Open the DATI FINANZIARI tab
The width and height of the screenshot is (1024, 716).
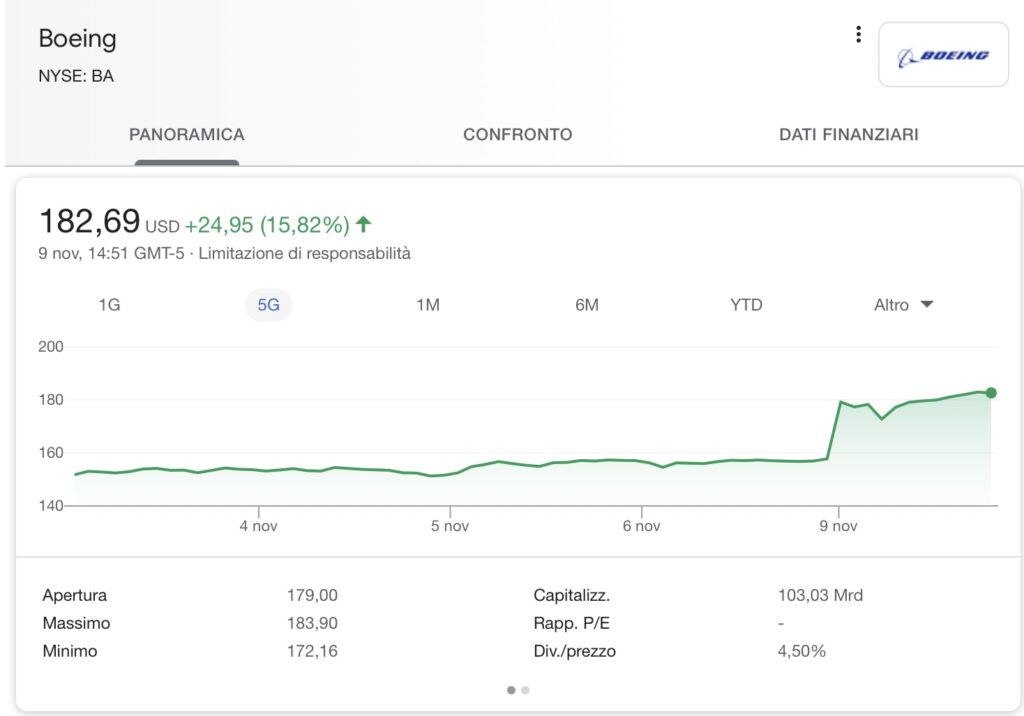(849, 135)
